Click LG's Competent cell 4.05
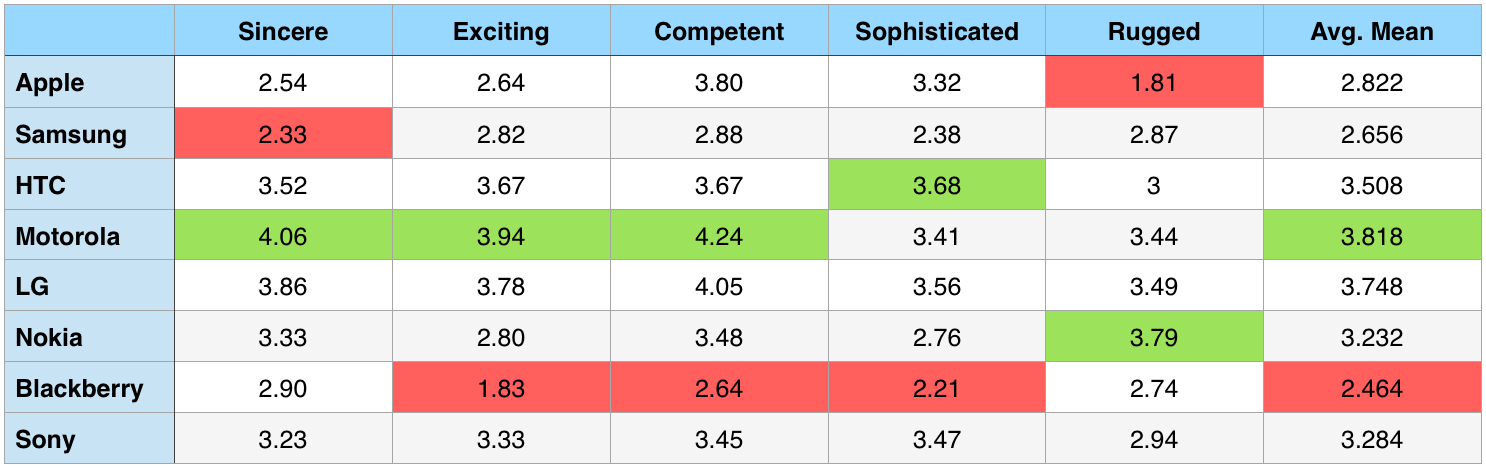1486x468 pixels. [719, 287]
